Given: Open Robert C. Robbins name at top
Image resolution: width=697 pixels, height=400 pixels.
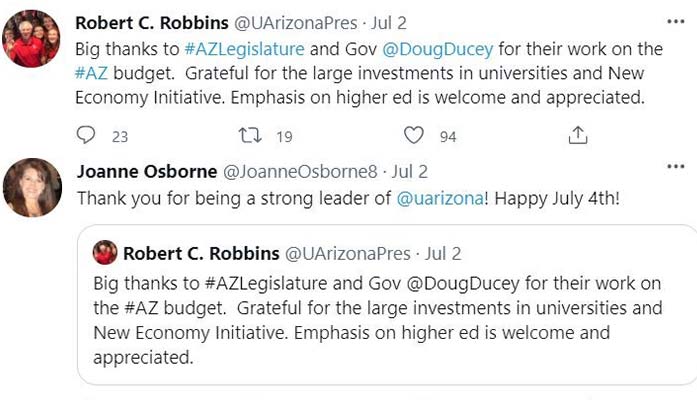Looking at the screenshot, I should pyautogui.click(x=150, y=22).
